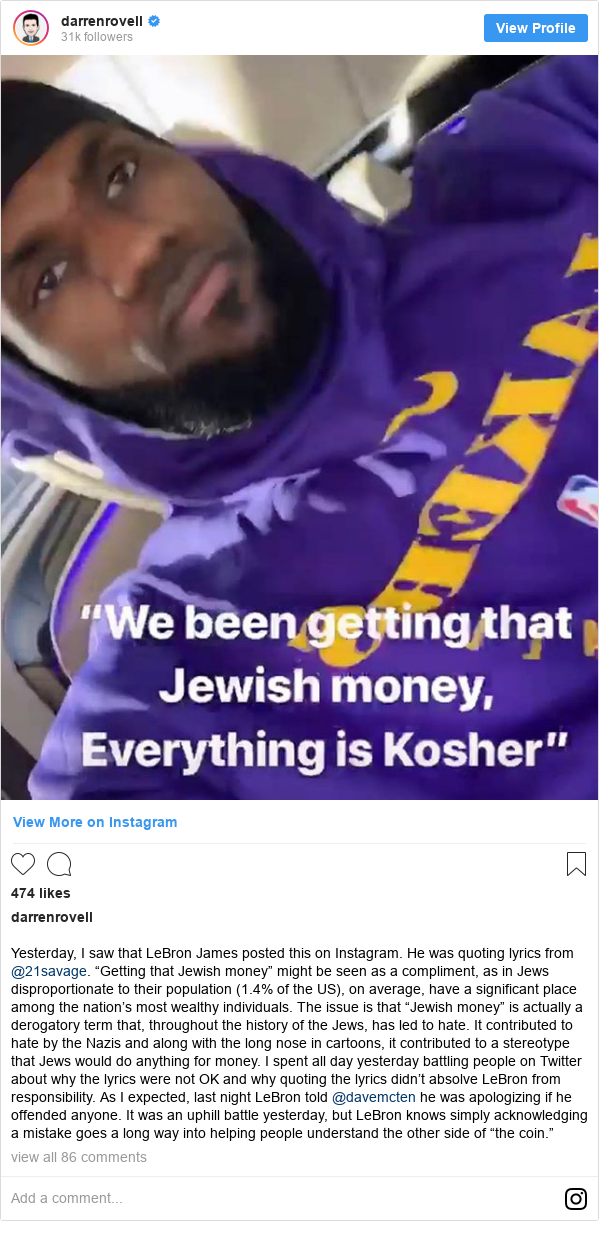This screenshot has width=599, height=1233.
Task: Click the 474 likes count
Action: point(41,893)
